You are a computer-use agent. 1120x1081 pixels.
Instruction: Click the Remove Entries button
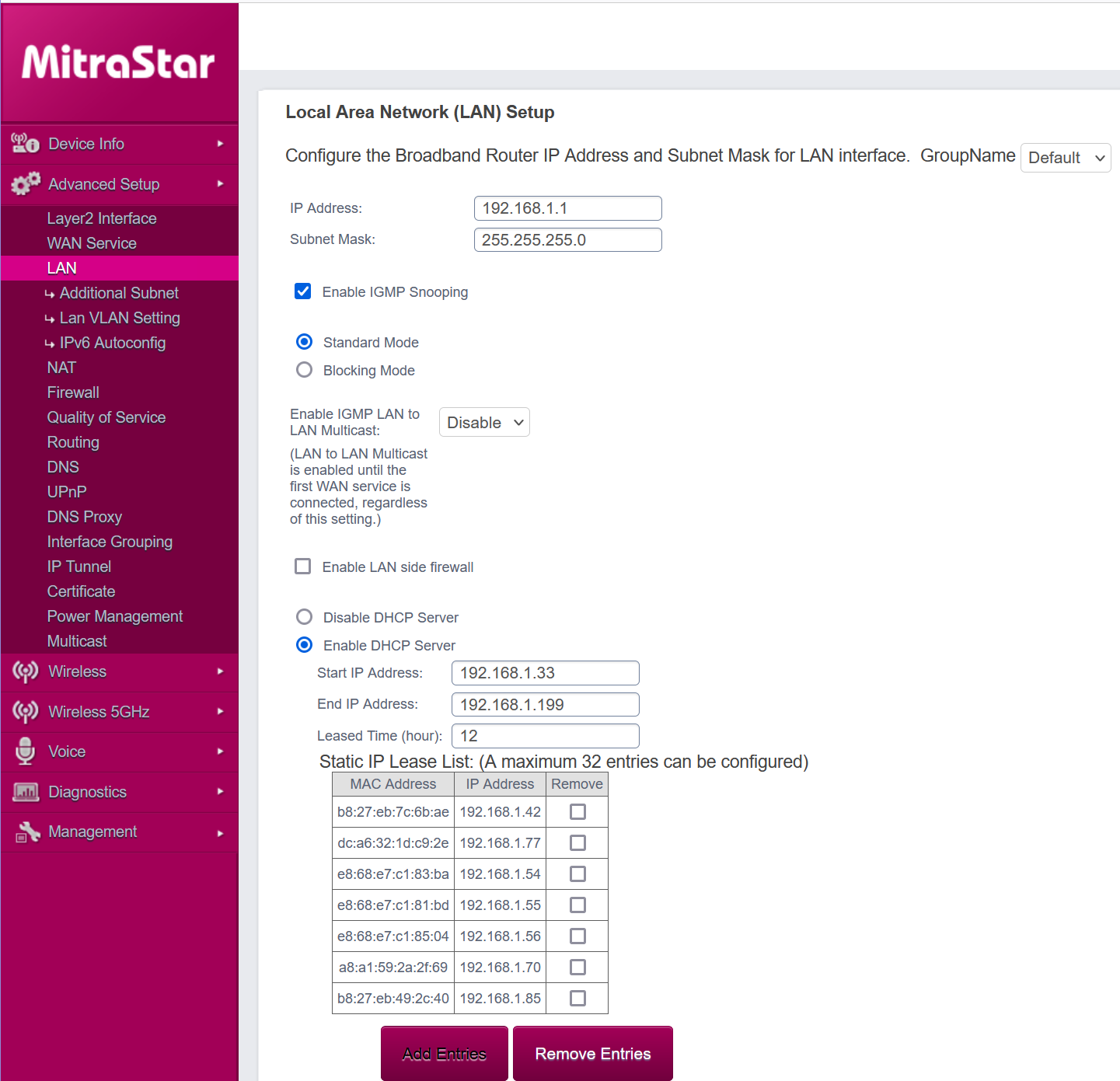tap(593, 1054)
